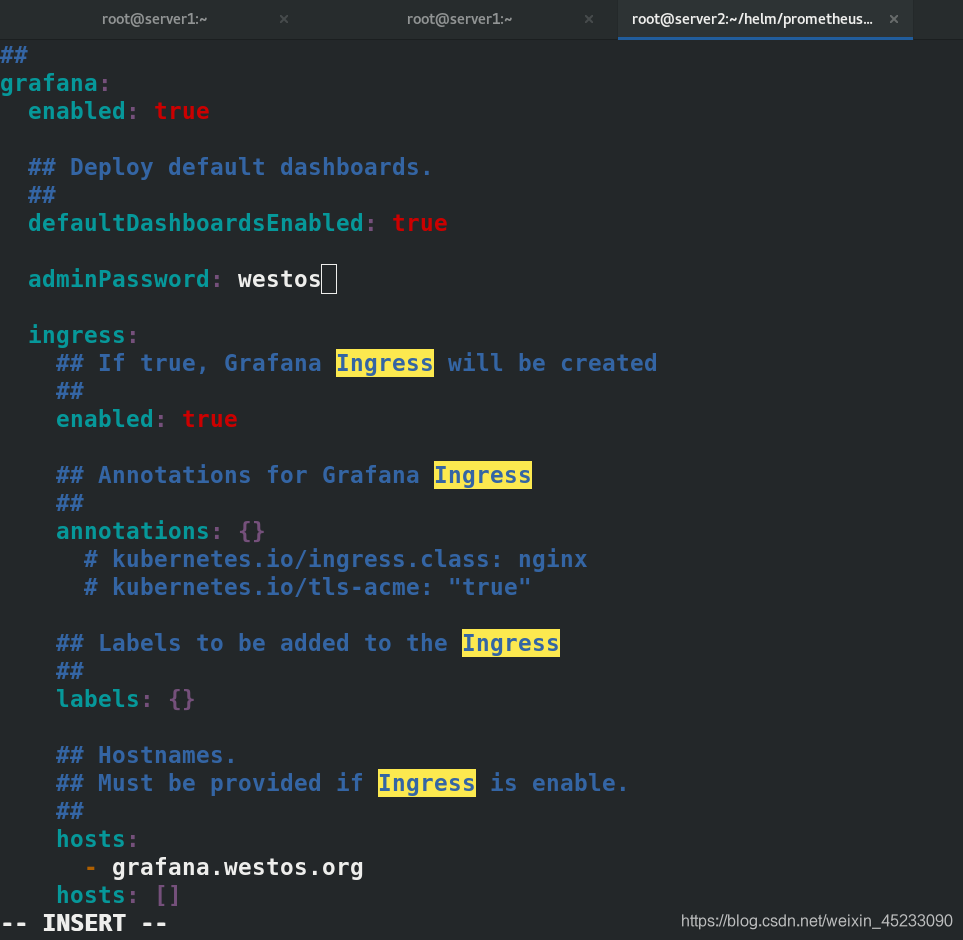Click highlighted 'Ingress' in Labels comment
Image resolution: width=963 pixels, height=940 pixels.
tap(511, 643)
